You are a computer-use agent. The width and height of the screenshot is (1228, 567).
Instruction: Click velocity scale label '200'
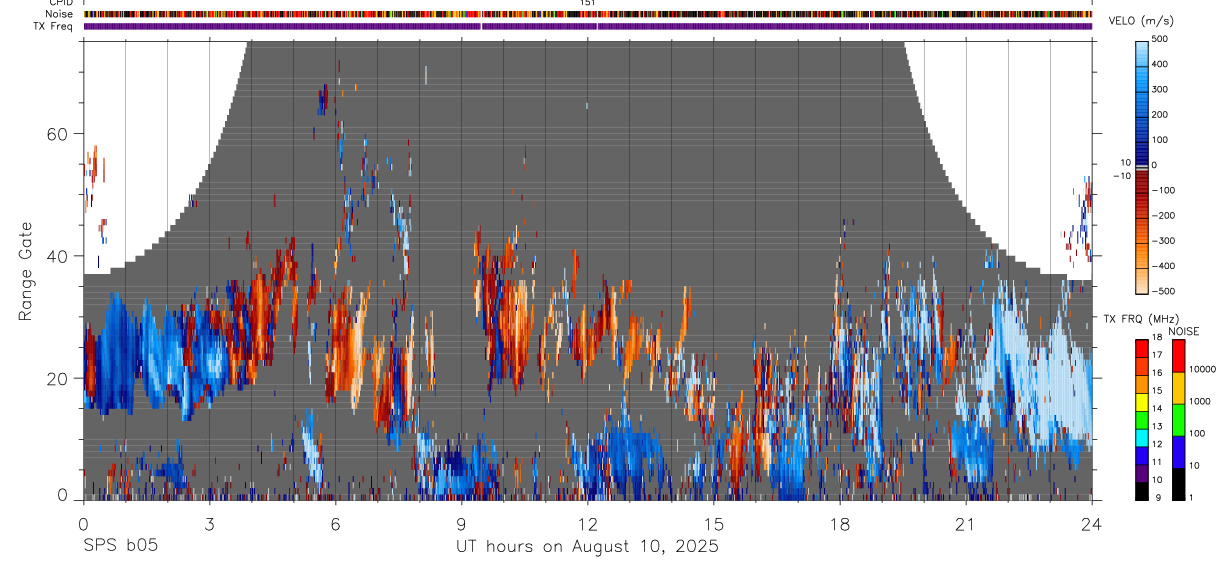(x=1160, y=114)
